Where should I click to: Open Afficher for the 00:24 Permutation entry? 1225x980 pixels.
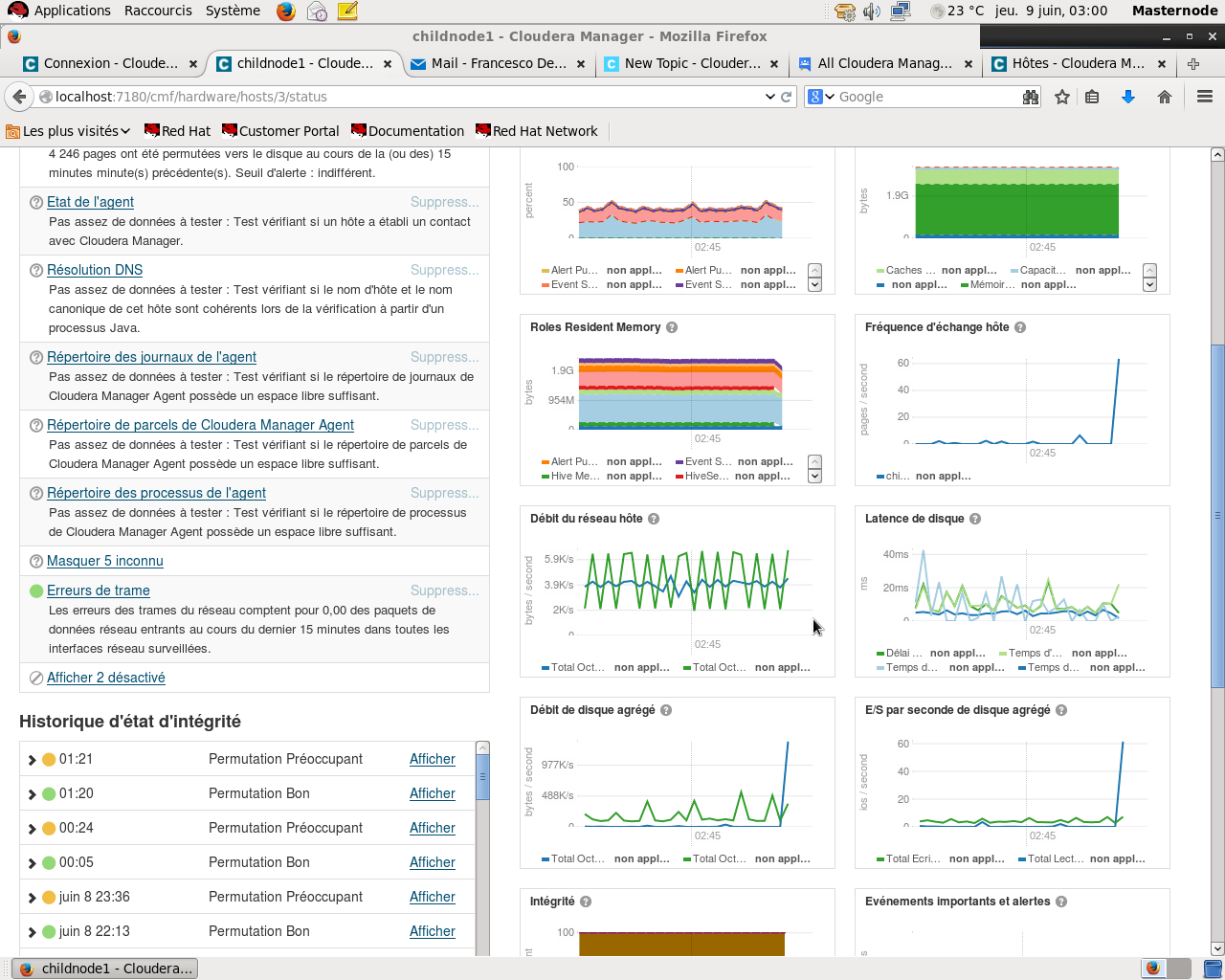[x=432, y=828]
